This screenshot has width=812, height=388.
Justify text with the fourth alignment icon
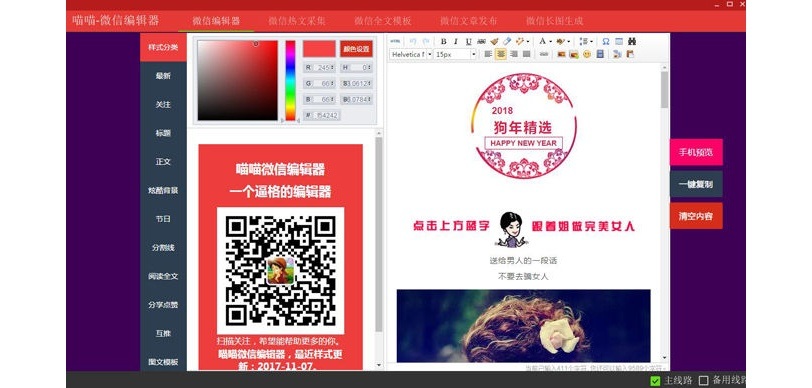[x=527, y=54]
